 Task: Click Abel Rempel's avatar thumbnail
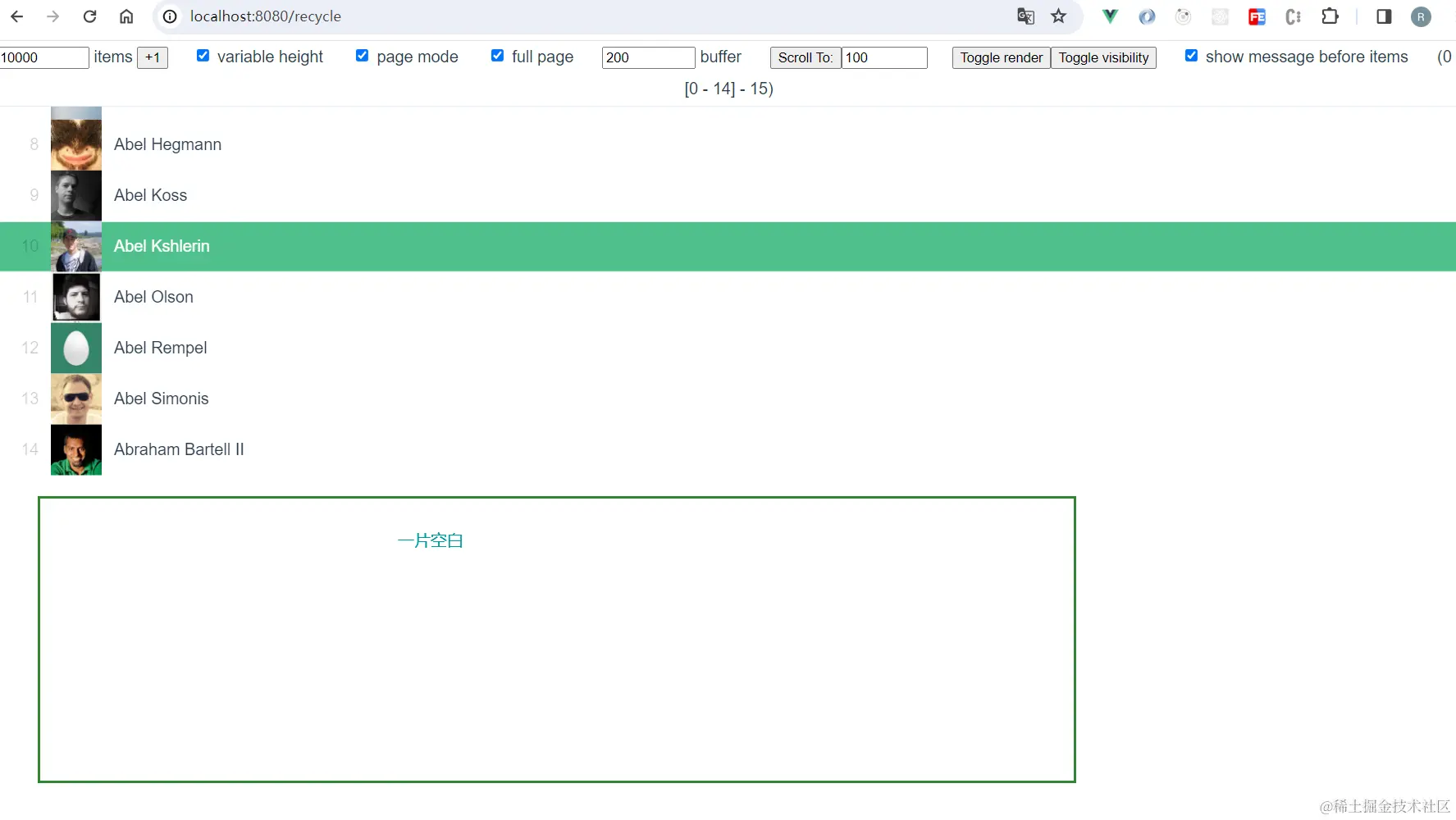tap(75, 348)
